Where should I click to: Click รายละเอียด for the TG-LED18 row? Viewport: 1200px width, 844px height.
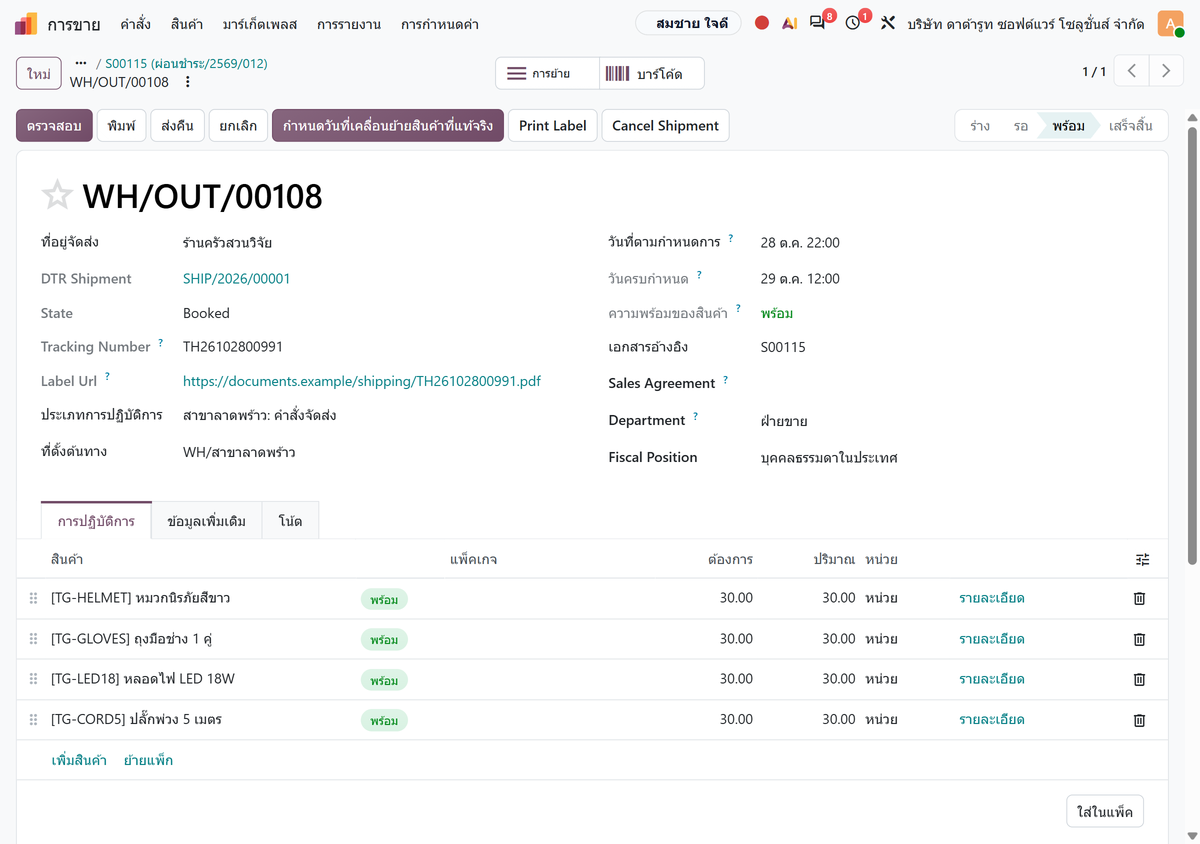992,679
